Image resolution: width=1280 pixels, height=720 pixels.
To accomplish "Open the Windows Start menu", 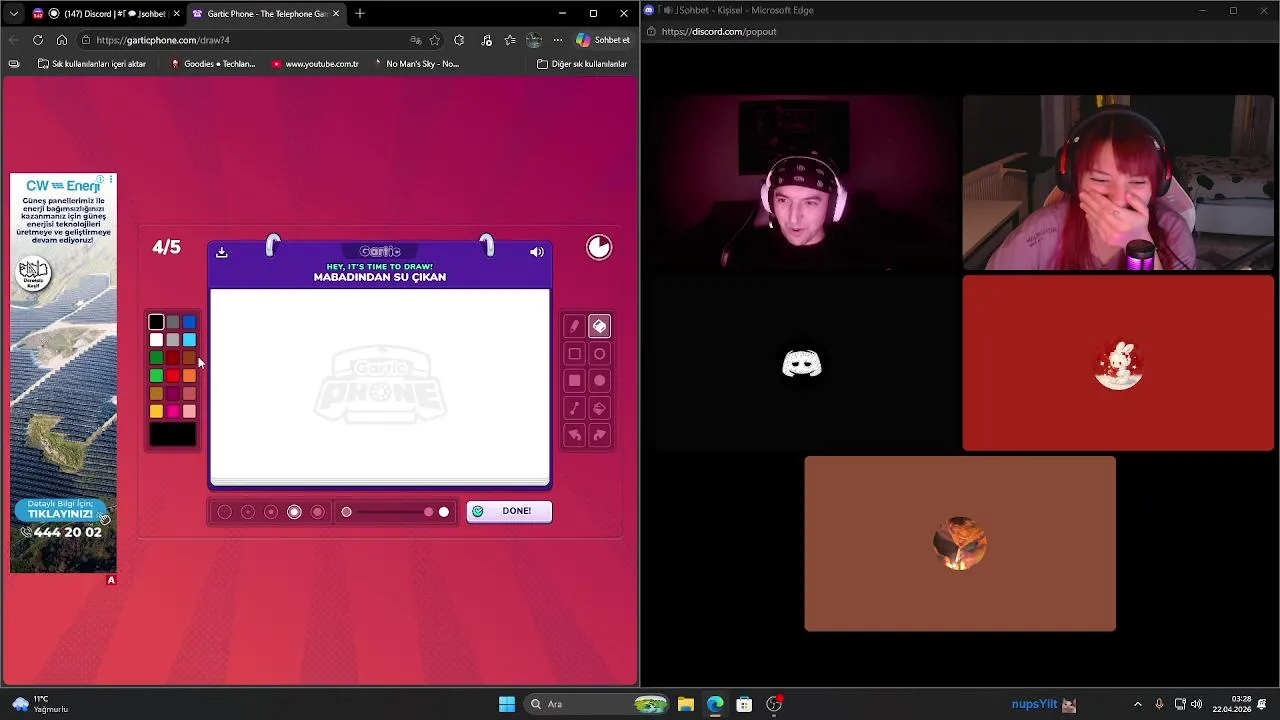I will [507, 704].
